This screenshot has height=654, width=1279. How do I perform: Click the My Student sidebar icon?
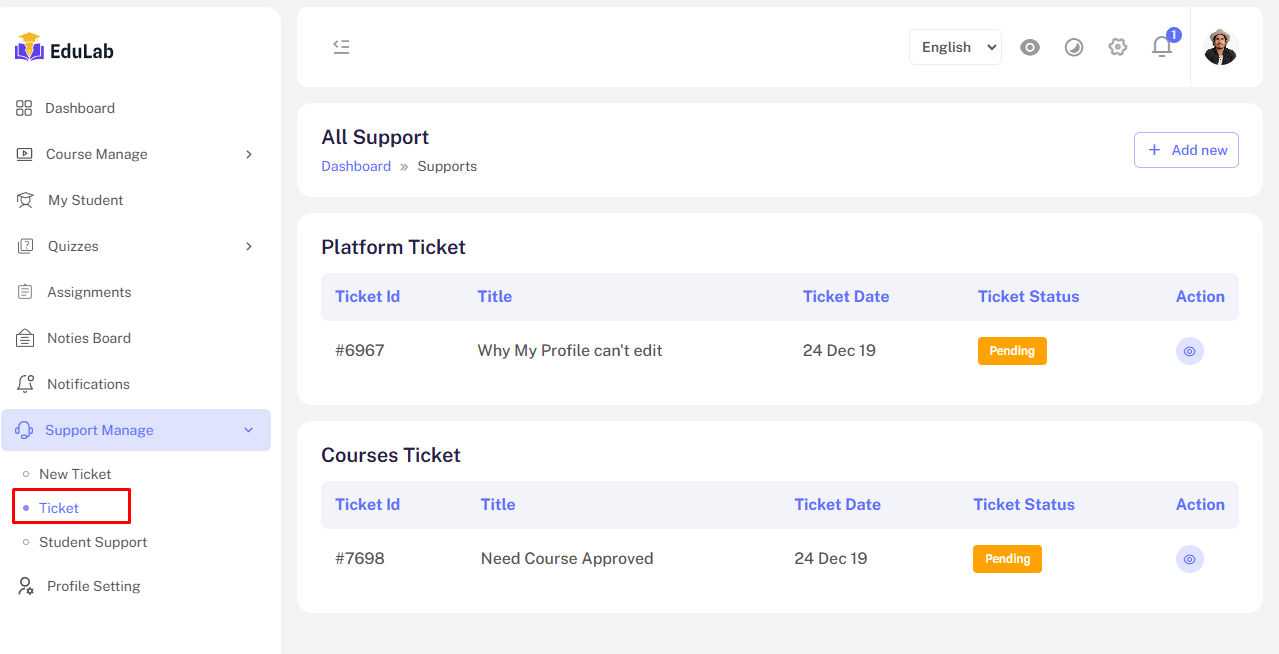pyautogui.click(x=25, y=200)
